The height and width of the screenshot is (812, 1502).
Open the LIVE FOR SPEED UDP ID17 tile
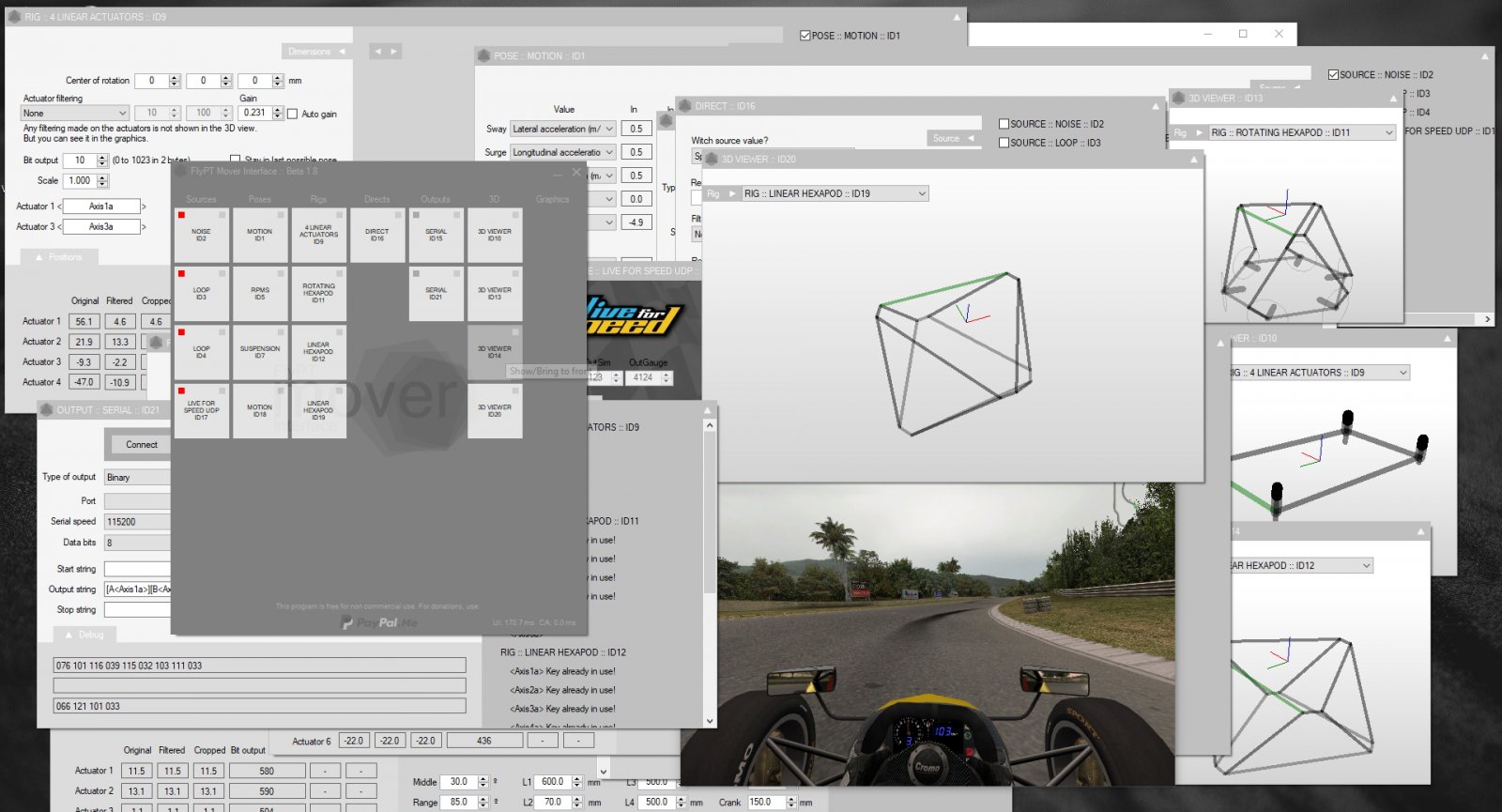coord(201,411)
